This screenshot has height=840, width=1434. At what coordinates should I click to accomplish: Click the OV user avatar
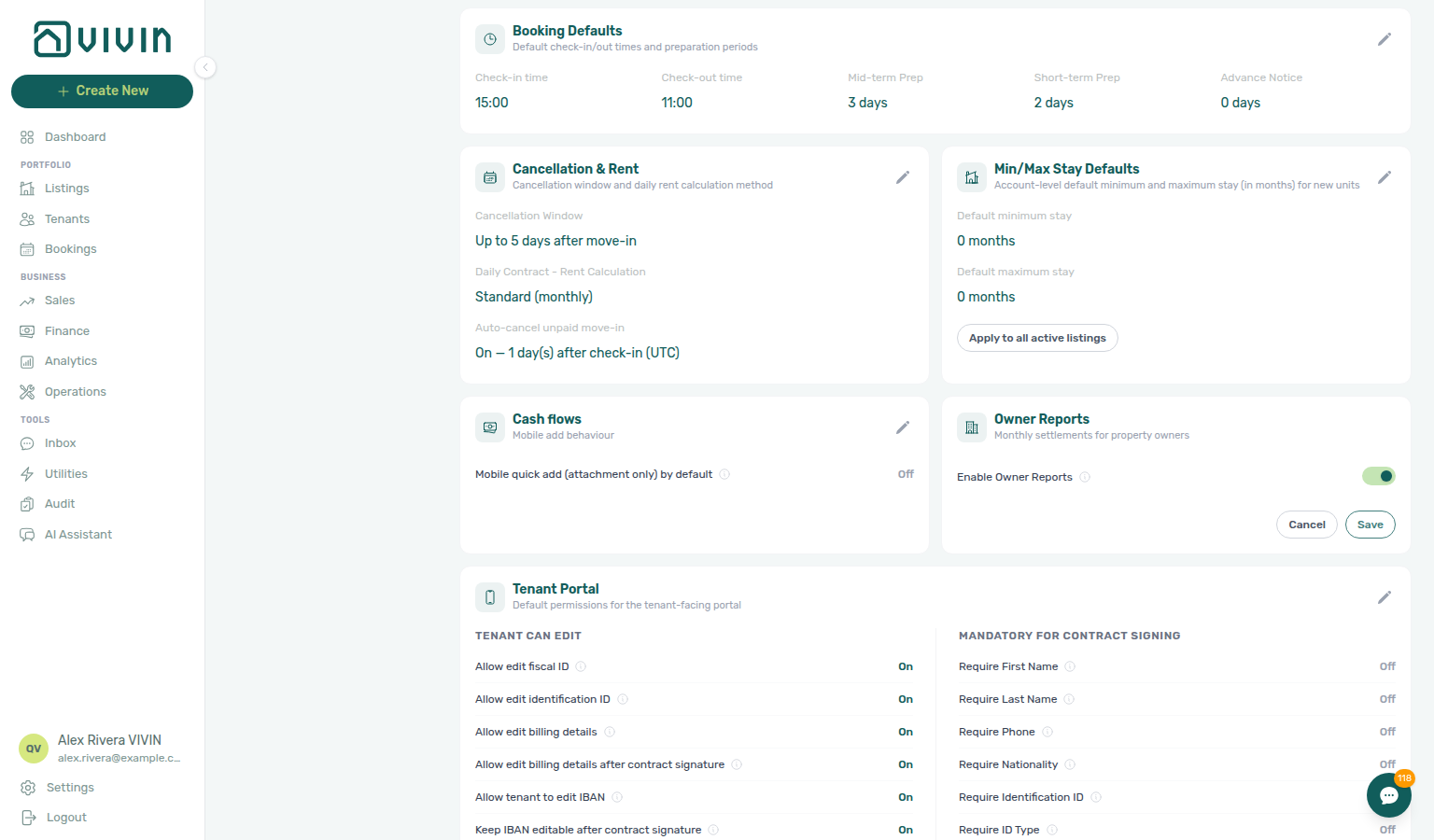(34, 749)
